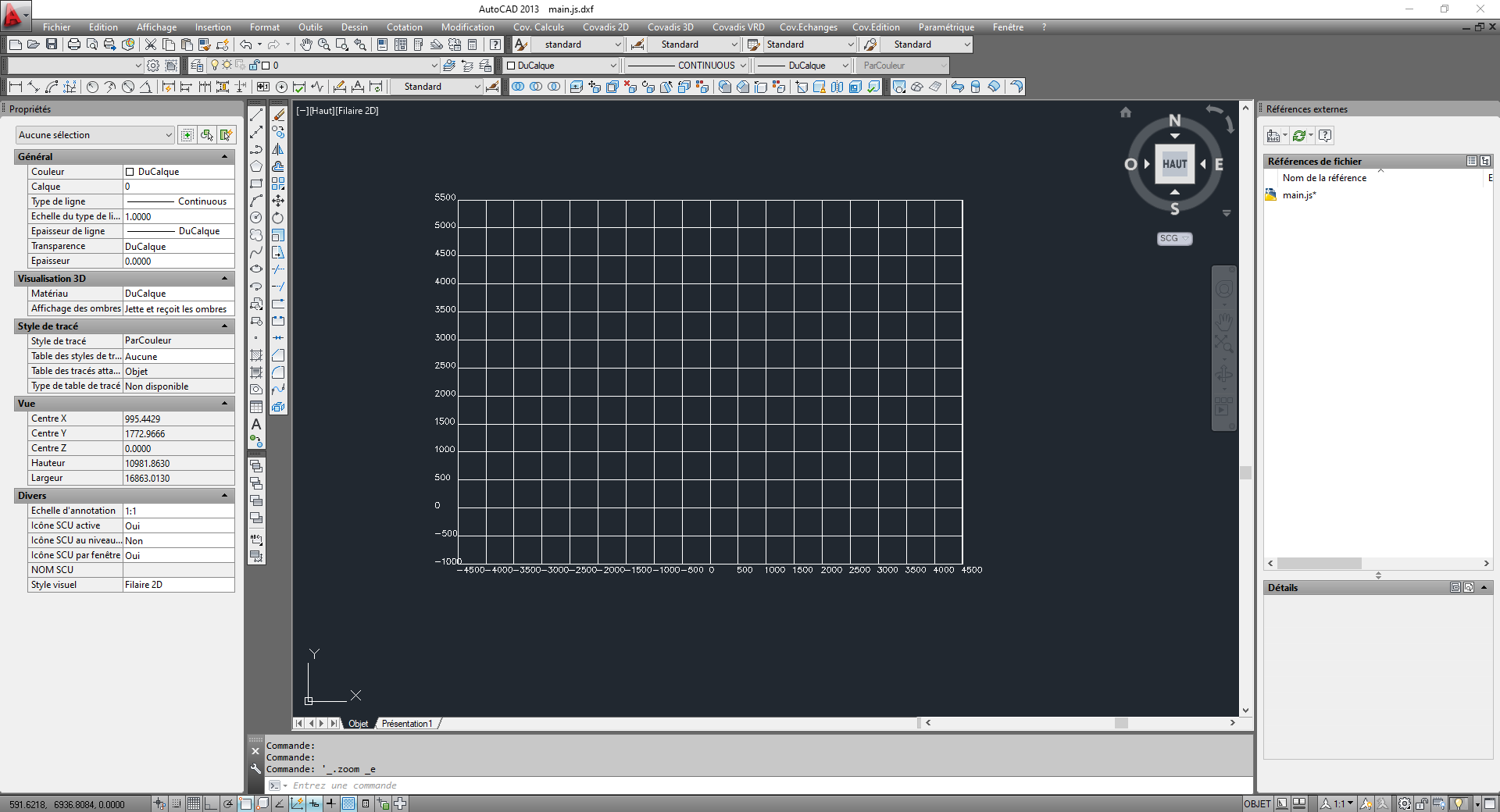This screenshot has width=1500, height=812.
Task: Open the Multiline Text tool
Action: click(x=255, y=424)
